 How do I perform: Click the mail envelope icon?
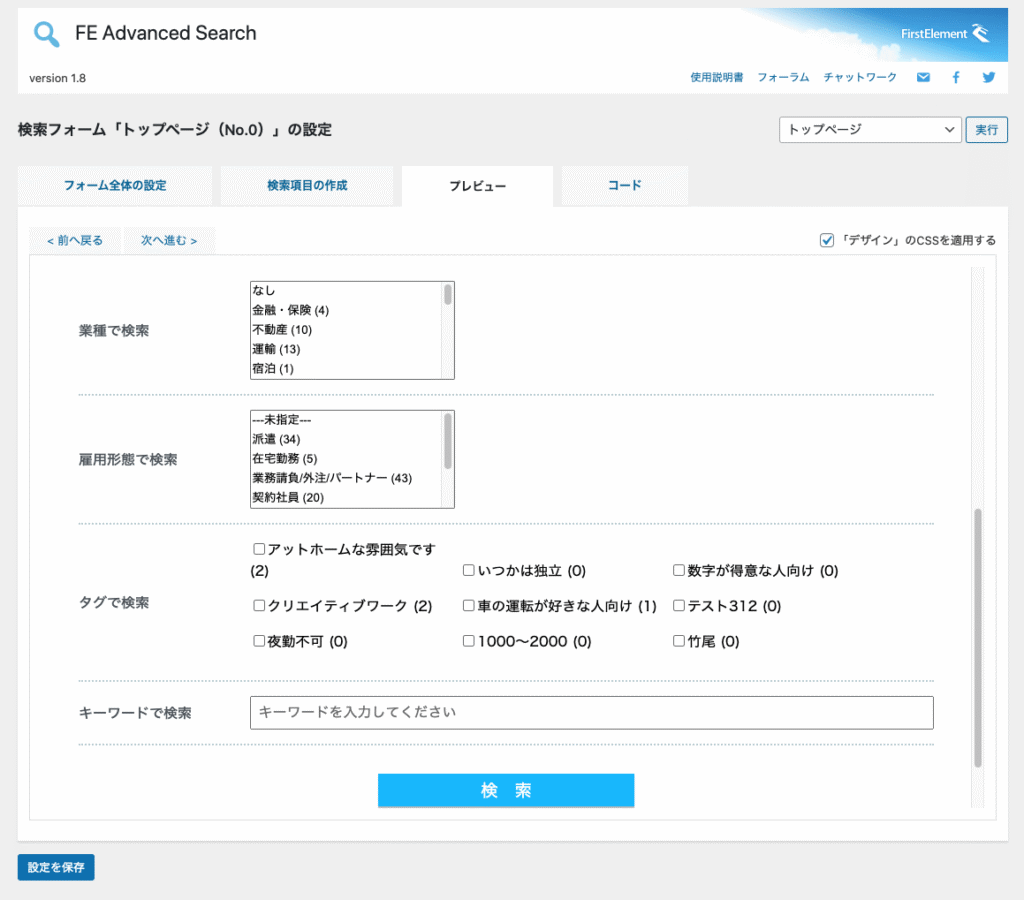coord(923,77)
